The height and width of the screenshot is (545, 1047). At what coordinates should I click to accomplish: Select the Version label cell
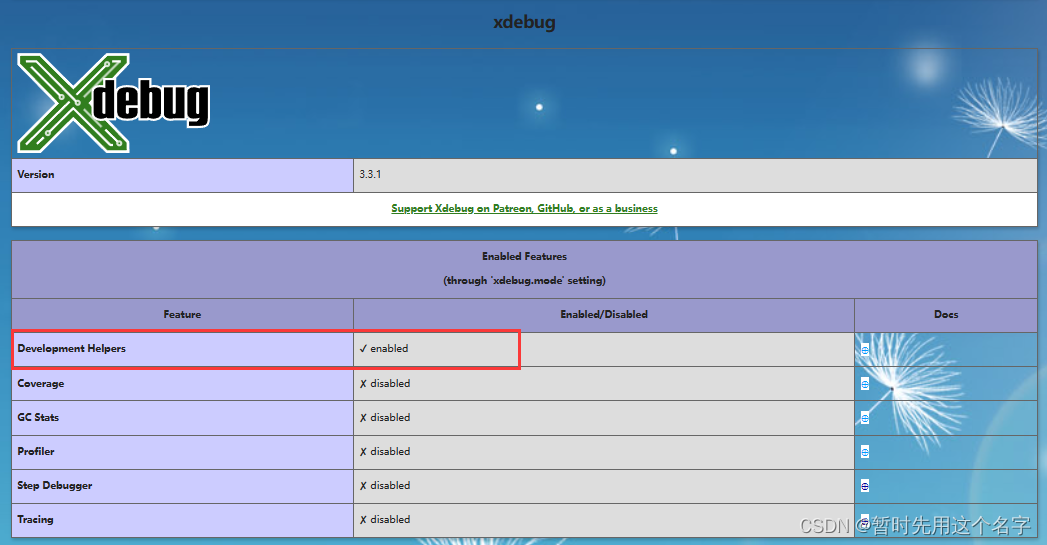(x=182, y=175)
